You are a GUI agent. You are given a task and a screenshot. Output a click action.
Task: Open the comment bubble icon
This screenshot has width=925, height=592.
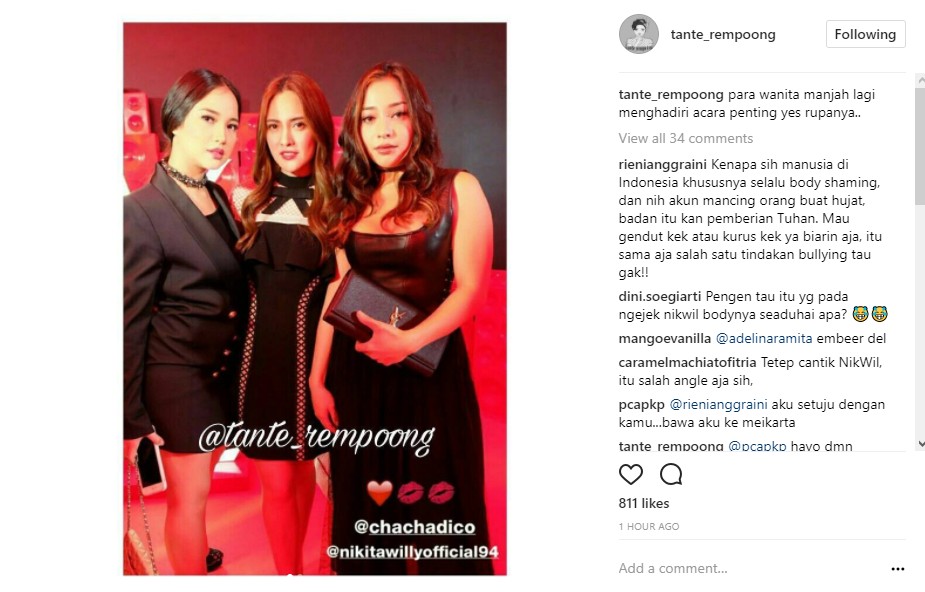pos(671,474)
